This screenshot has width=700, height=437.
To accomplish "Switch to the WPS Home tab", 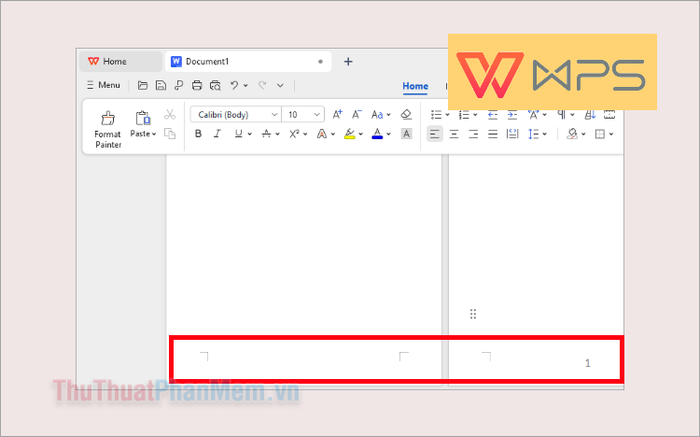I will tap(121, 62).
